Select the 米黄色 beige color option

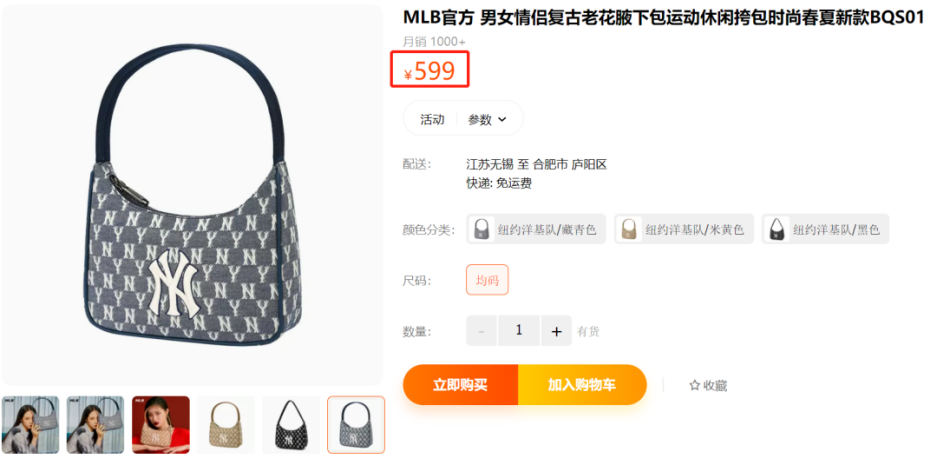click(x=684, y=229)
